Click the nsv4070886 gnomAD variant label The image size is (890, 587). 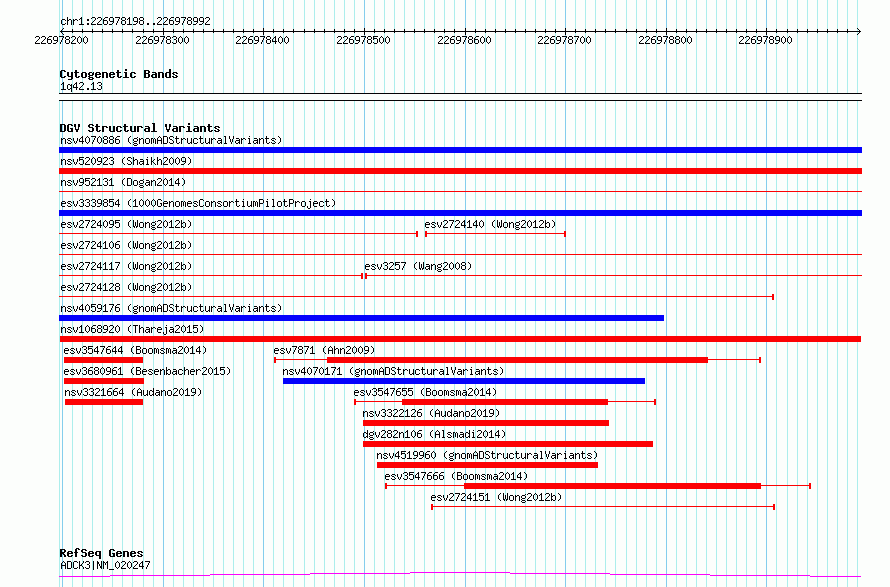[x=171, y=140]
